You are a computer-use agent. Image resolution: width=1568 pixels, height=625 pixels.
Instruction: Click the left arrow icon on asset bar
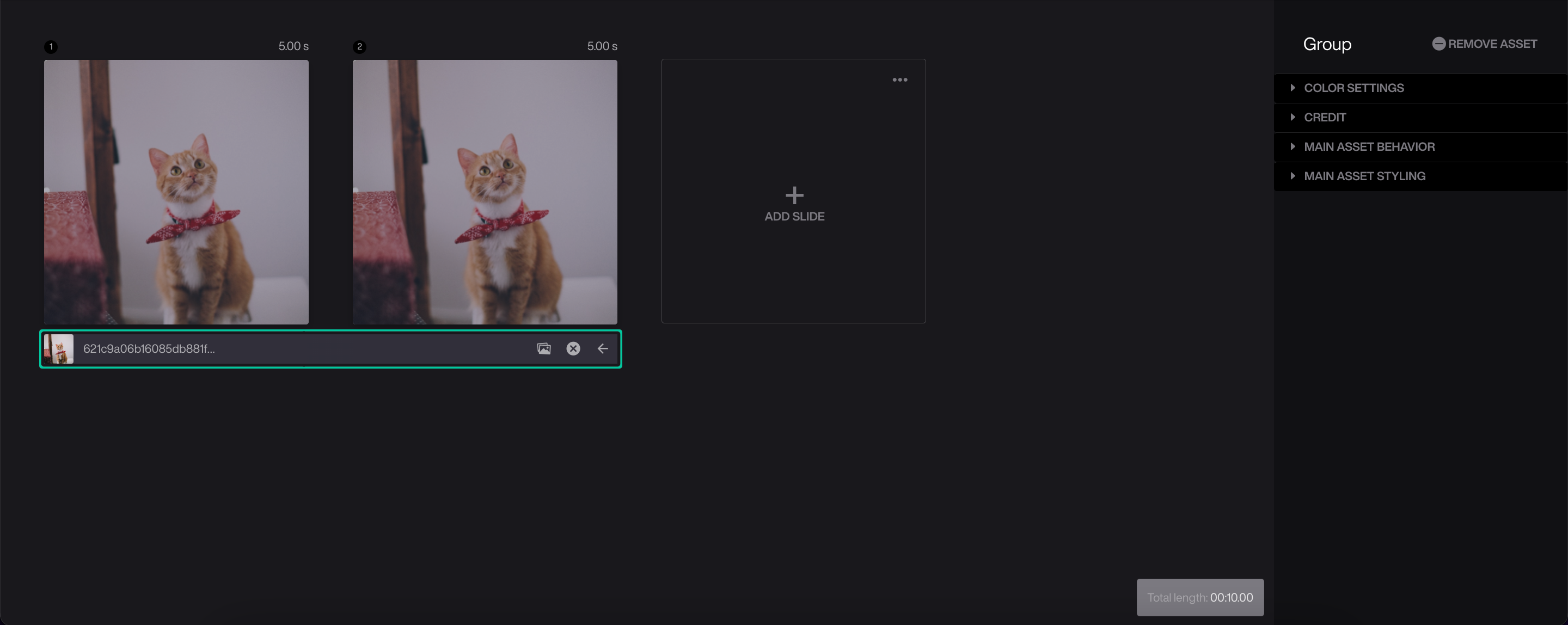pyautogui.click(x=603, y=349)
